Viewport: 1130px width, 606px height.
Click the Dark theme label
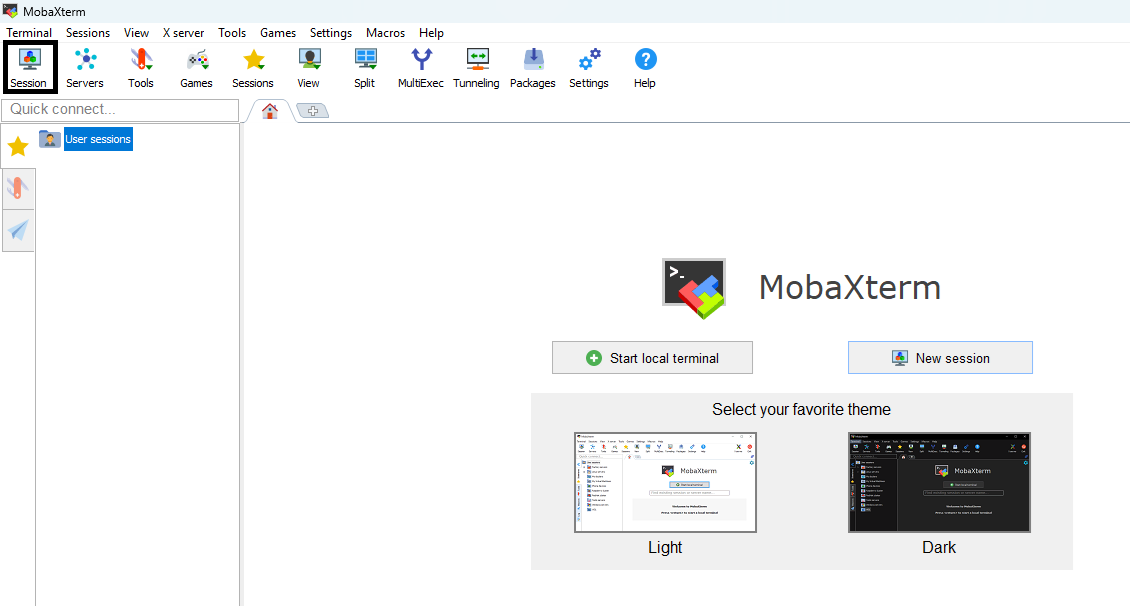939,548
